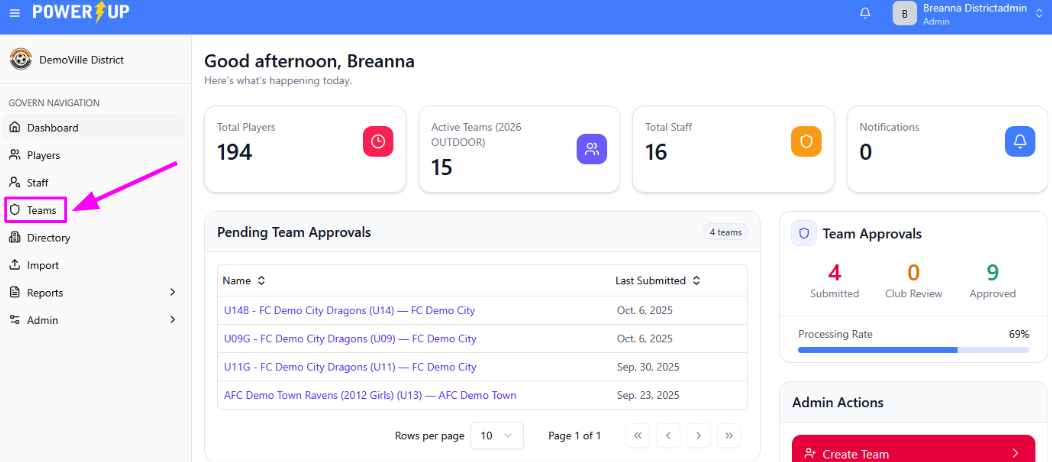Viewport: 1052px width, 462px height.
Task: Click the Sep. 30, 2025 date cell
Action: (x=648, y=367)
